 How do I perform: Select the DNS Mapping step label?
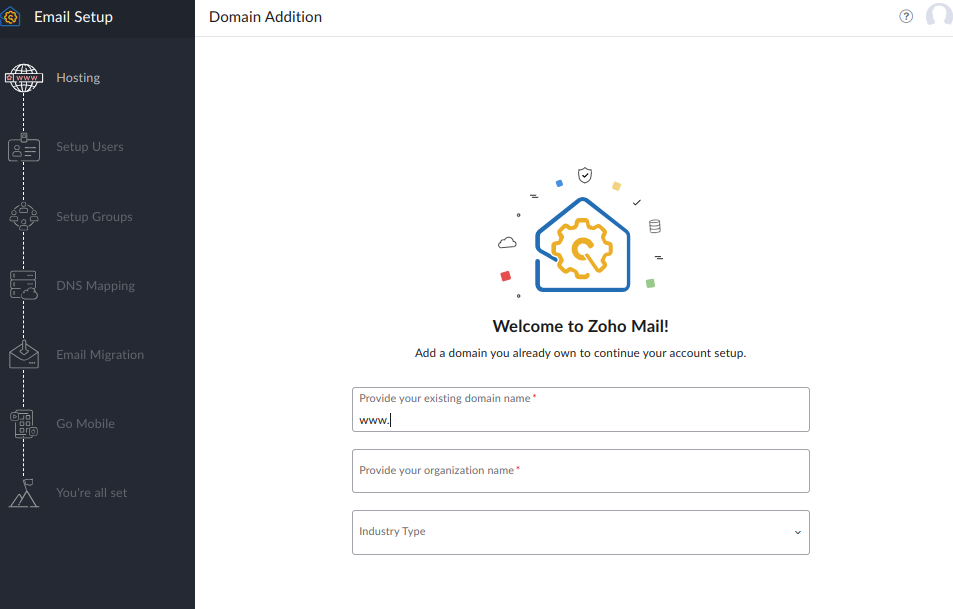[95, 286]
